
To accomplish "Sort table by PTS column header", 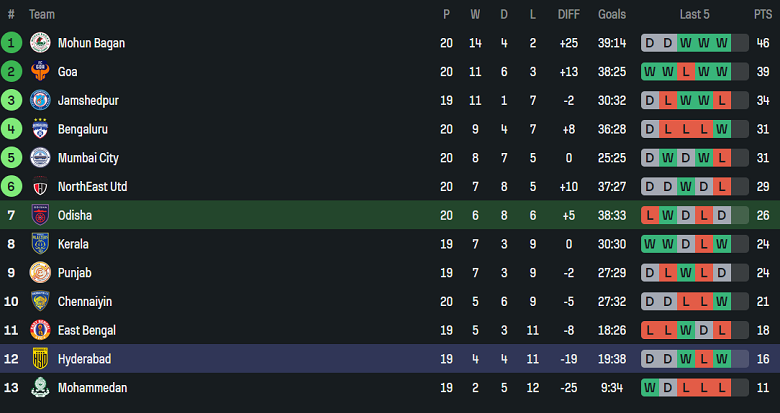I will coord(763,14).
